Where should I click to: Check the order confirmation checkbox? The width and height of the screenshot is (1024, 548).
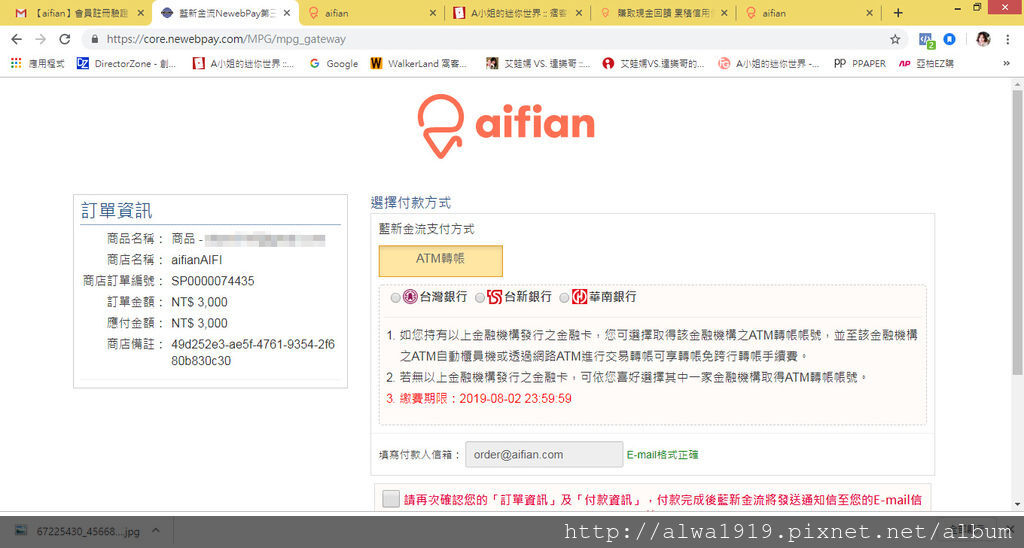pos(391,499)
